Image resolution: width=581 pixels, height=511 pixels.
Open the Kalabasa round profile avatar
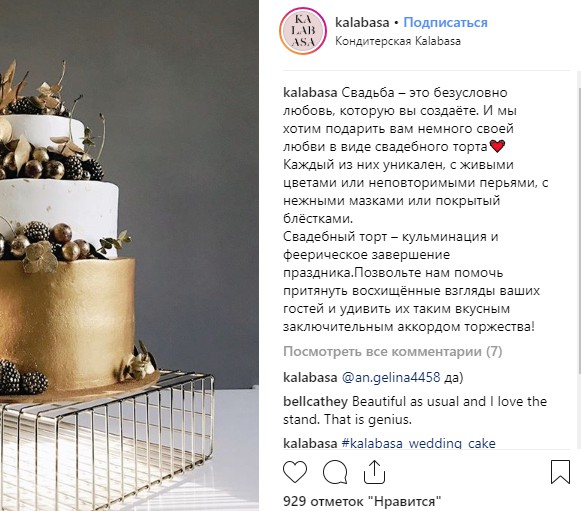tap(303, 31)
